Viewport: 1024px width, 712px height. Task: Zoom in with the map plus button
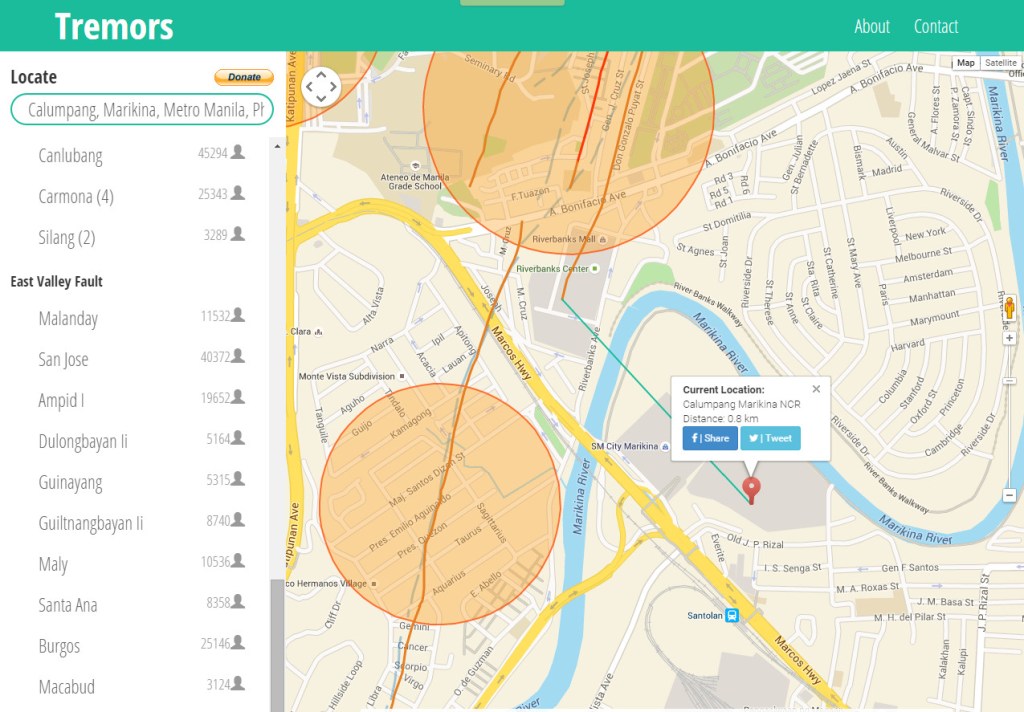(x=1009, y=338)
